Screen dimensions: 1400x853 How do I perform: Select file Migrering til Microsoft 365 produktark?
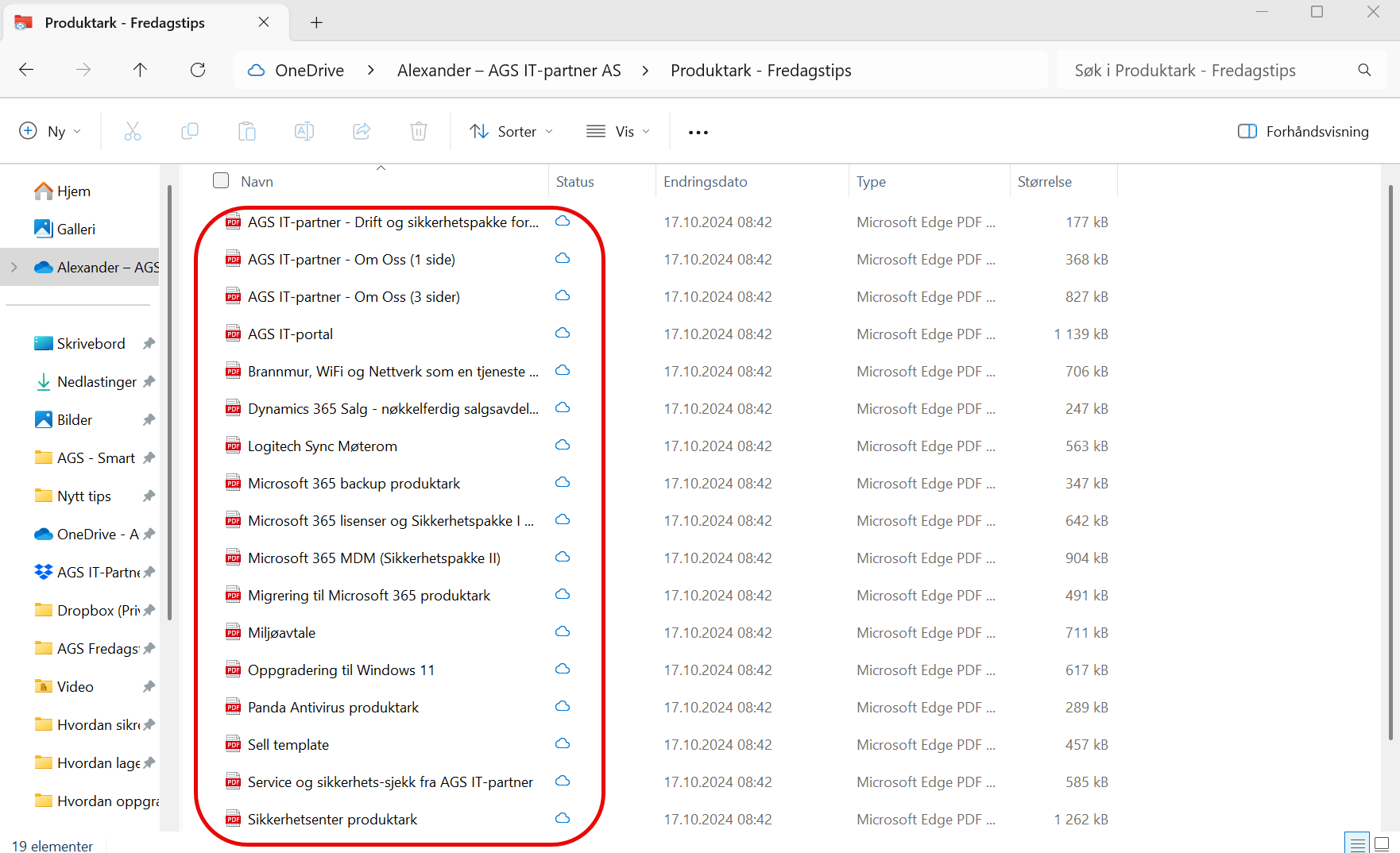click(369, 595)
